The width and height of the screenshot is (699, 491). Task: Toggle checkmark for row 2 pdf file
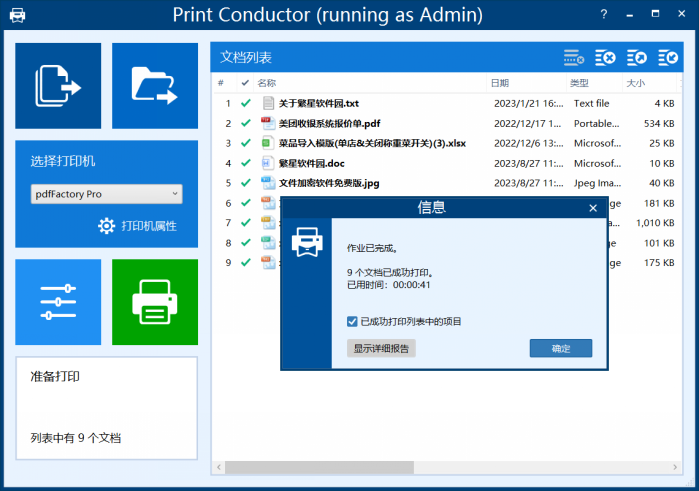tap(246, 124)
